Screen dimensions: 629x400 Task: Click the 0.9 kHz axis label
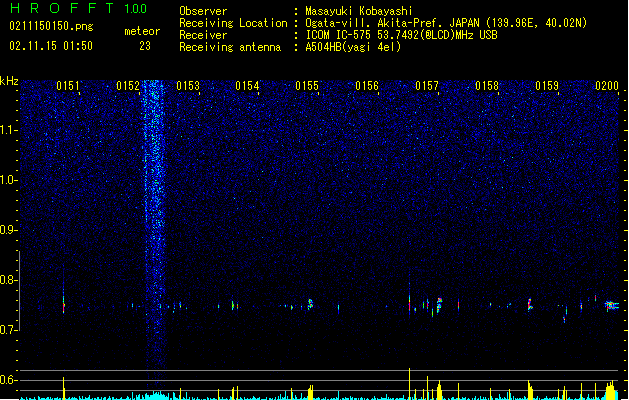click(8, 230)
